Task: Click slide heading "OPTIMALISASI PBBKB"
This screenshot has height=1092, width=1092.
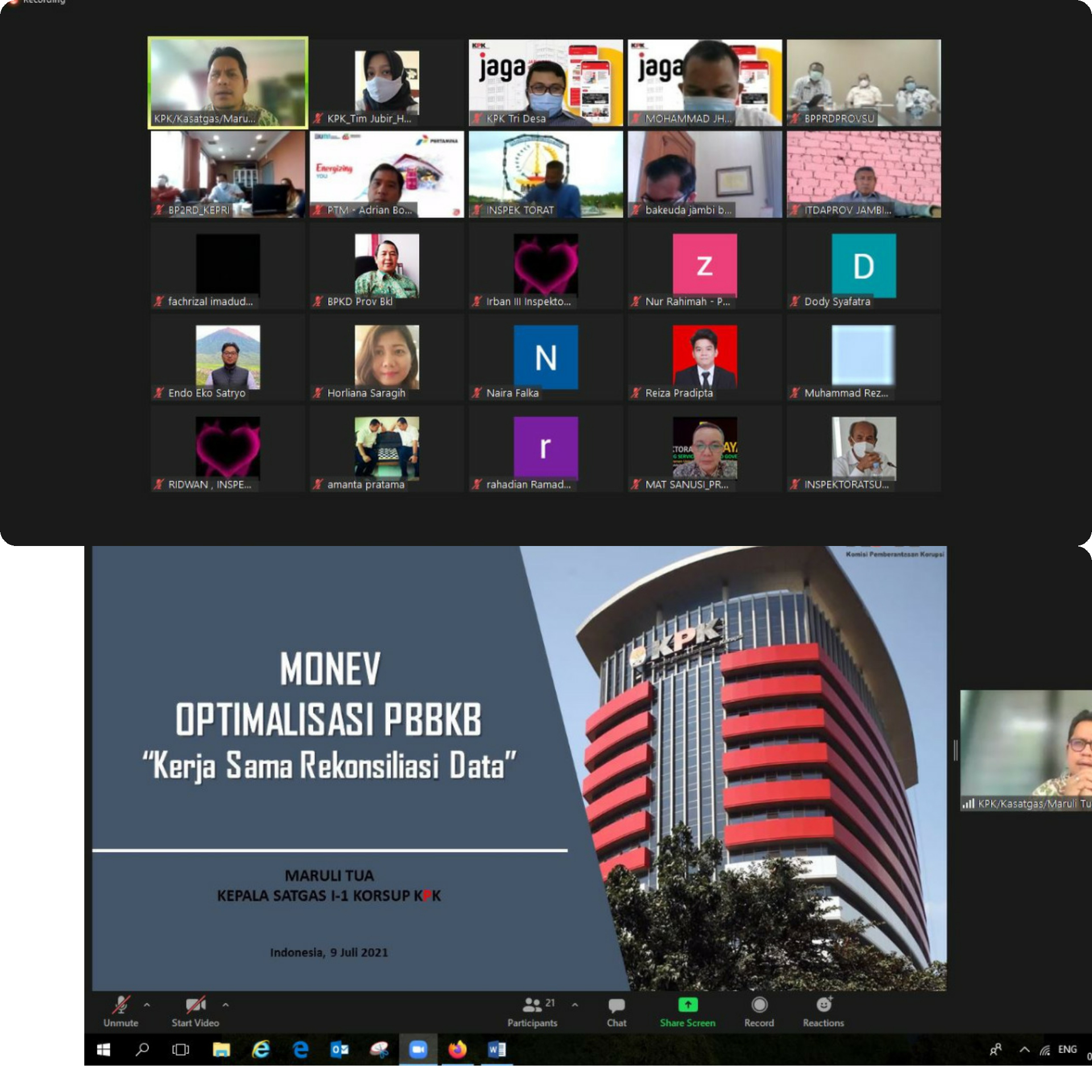Action: [x=329, y=719]
